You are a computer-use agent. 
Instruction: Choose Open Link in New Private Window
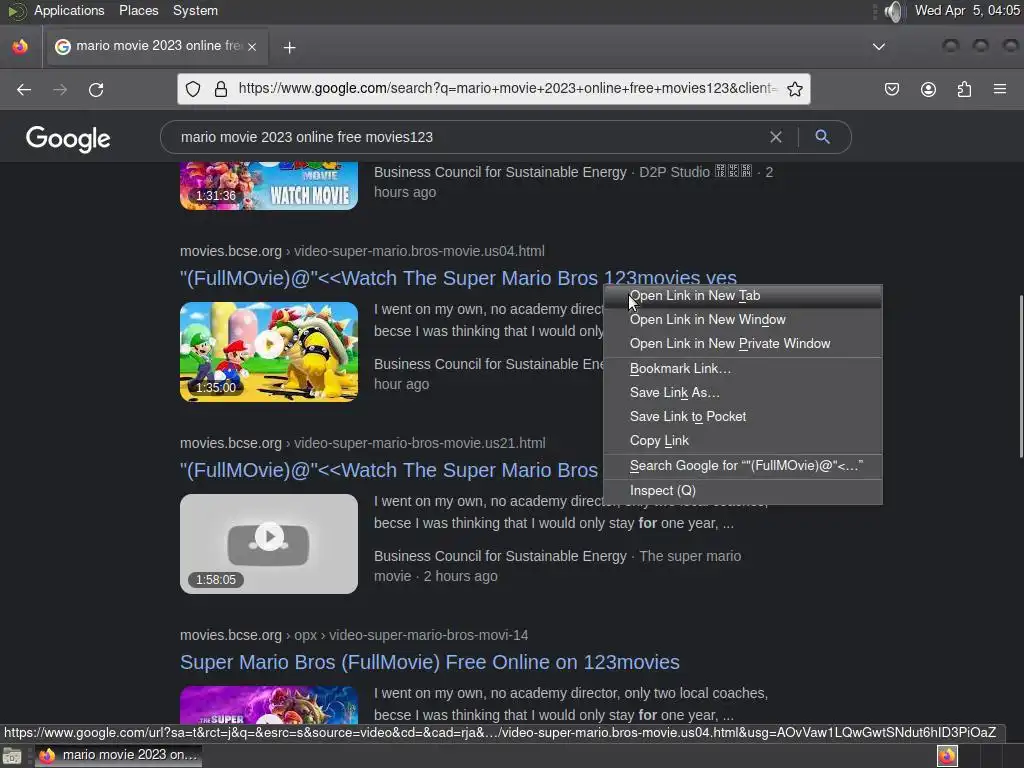click(x=743, y=344)
